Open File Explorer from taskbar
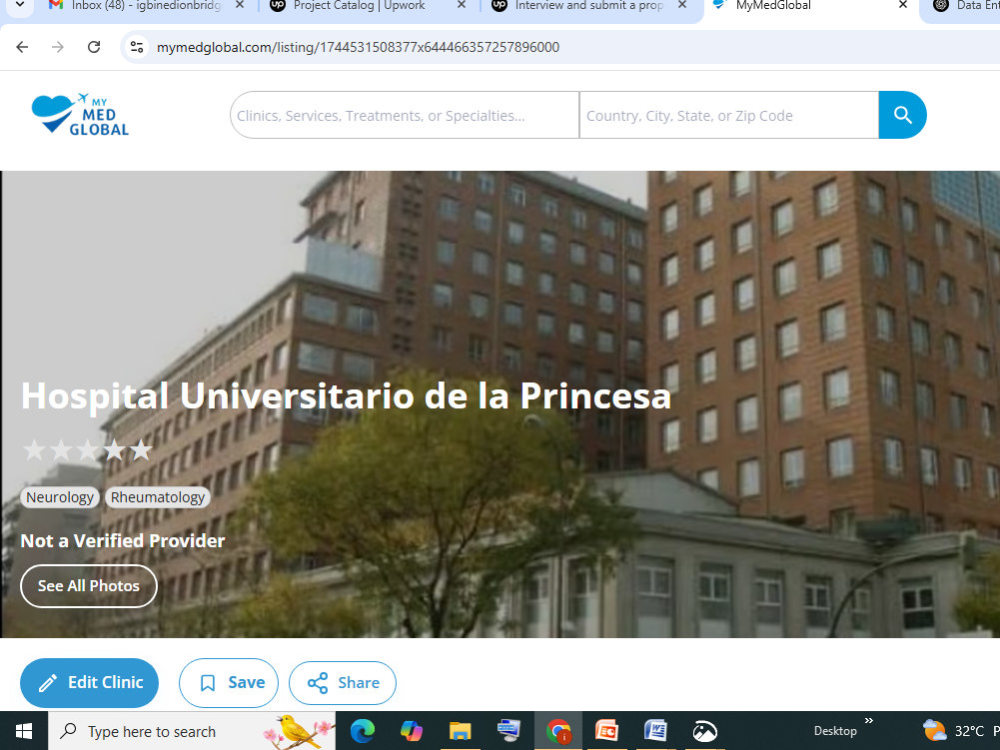The height and width of the screenshot is (750, 1000). (460, 731)
